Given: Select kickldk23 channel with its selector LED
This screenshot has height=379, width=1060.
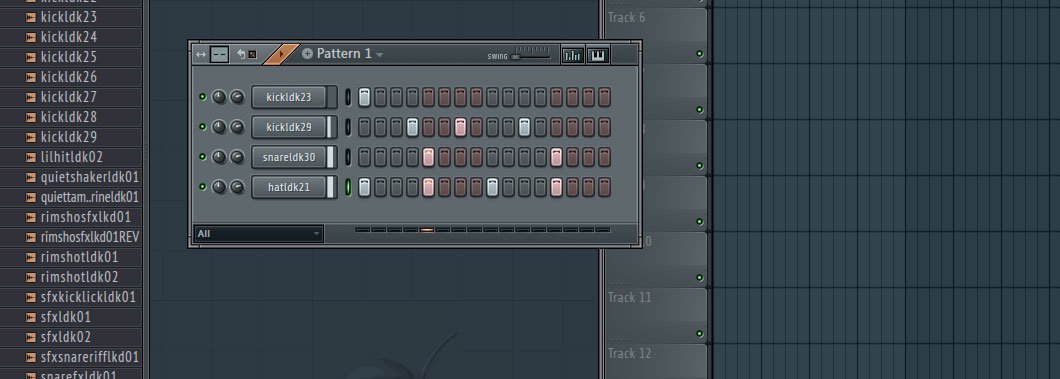Looking at the screenshot, I should tap(348, 97).
